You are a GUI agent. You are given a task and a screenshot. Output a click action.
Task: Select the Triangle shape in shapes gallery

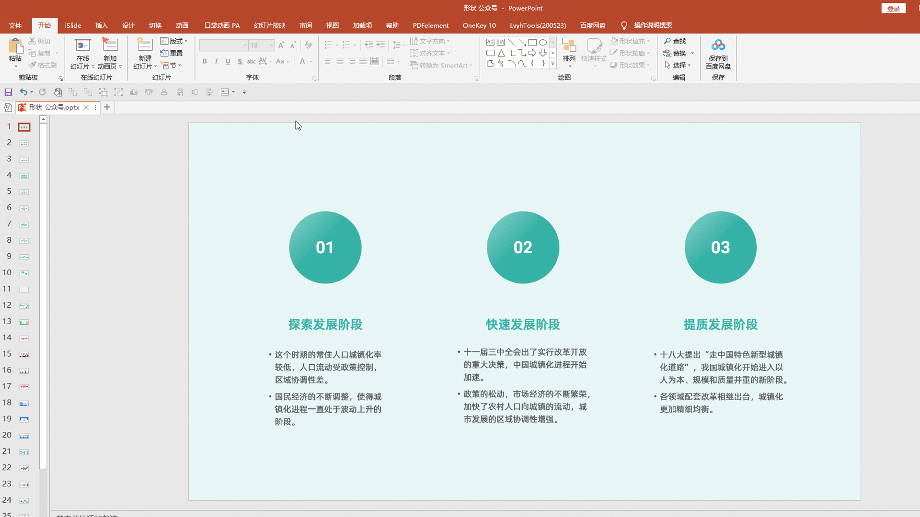pos(501,53)
